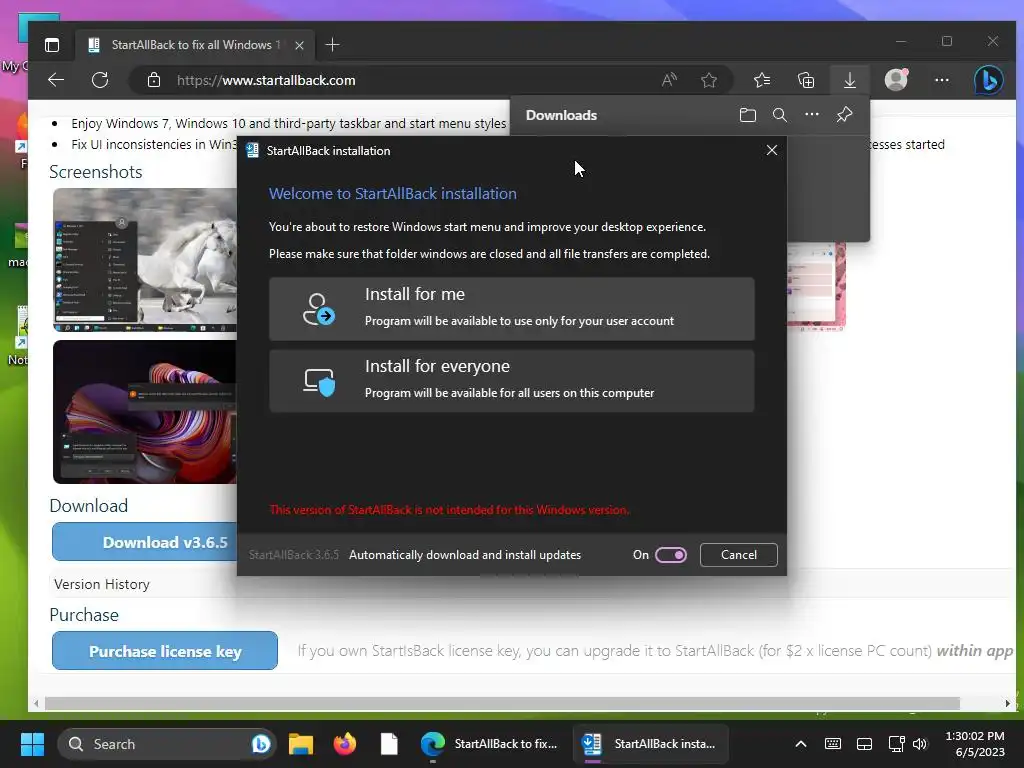This screenshot has width=1024, height=768.
Task: Open the Edge profile avatar
Action: tap(896, 80)
